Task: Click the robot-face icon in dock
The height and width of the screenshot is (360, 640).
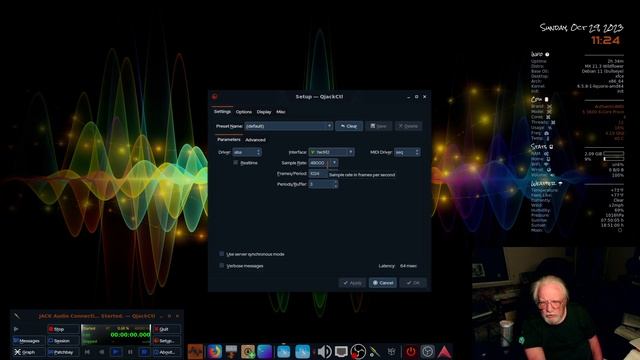Action: [391, 351]
